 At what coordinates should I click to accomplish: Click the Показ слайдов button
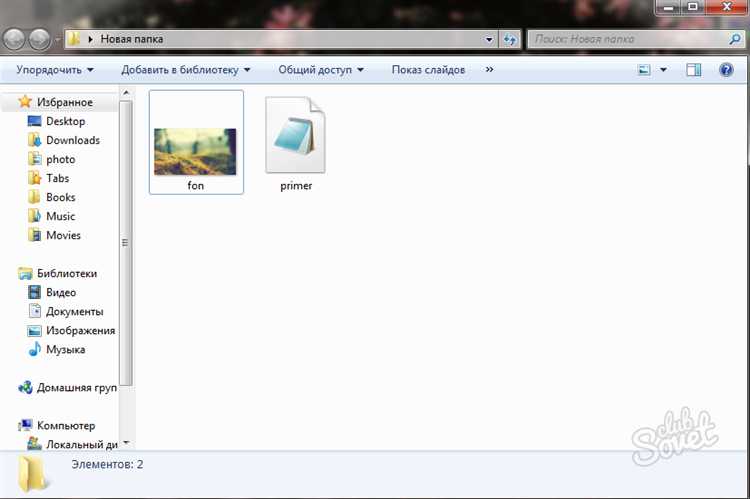pos(428,70)
